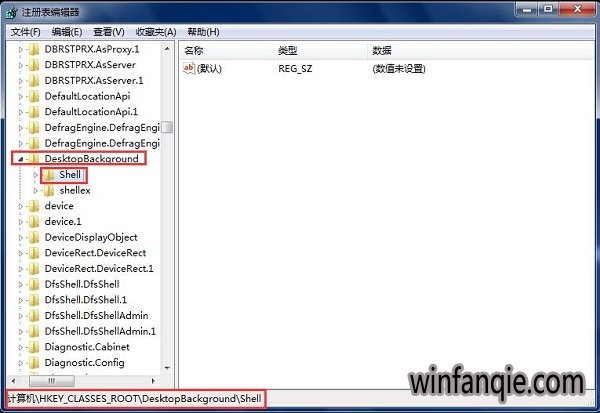Click the ab string value icon

pos(189,69)
